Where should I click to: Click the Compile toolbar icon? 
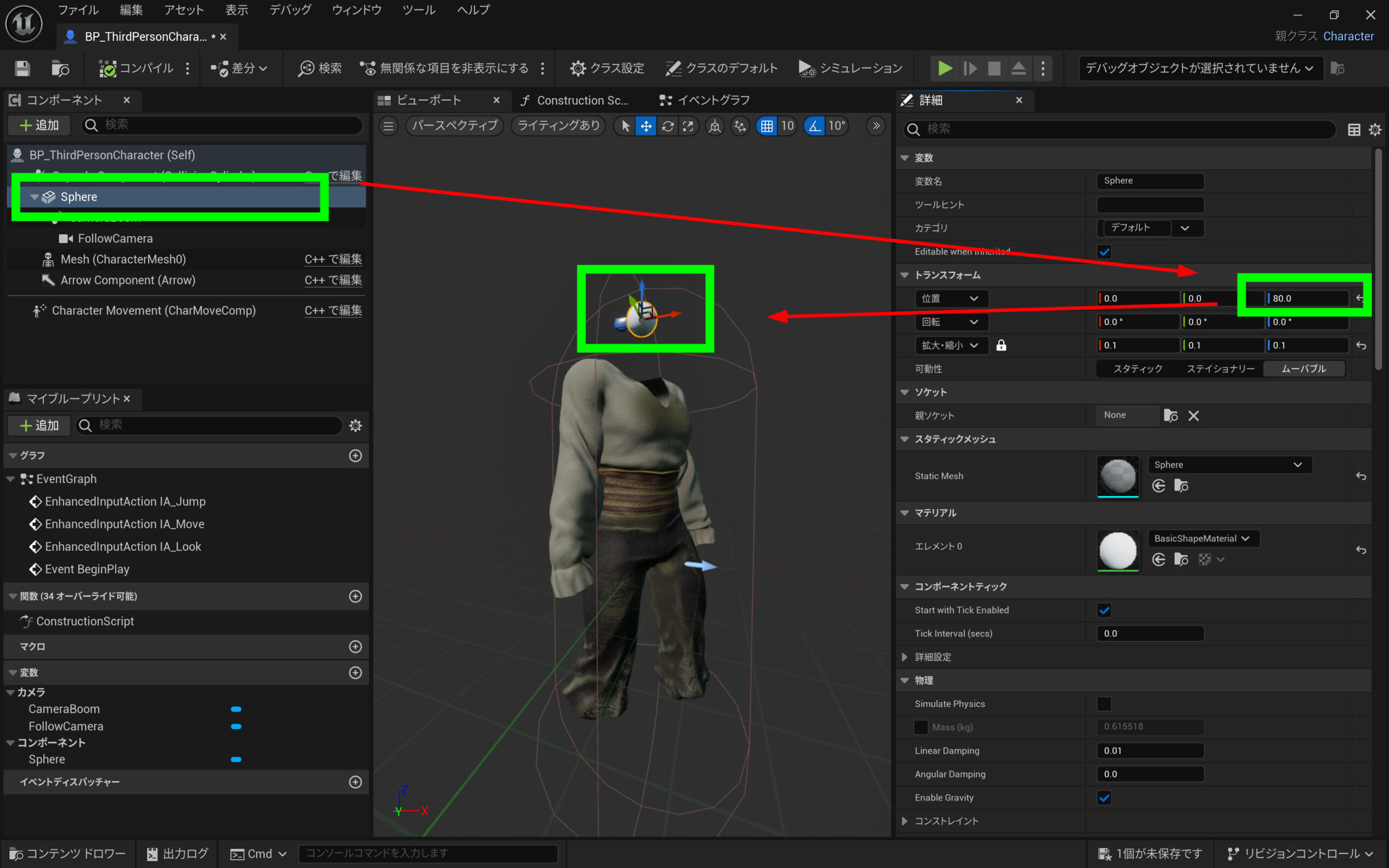108,68
